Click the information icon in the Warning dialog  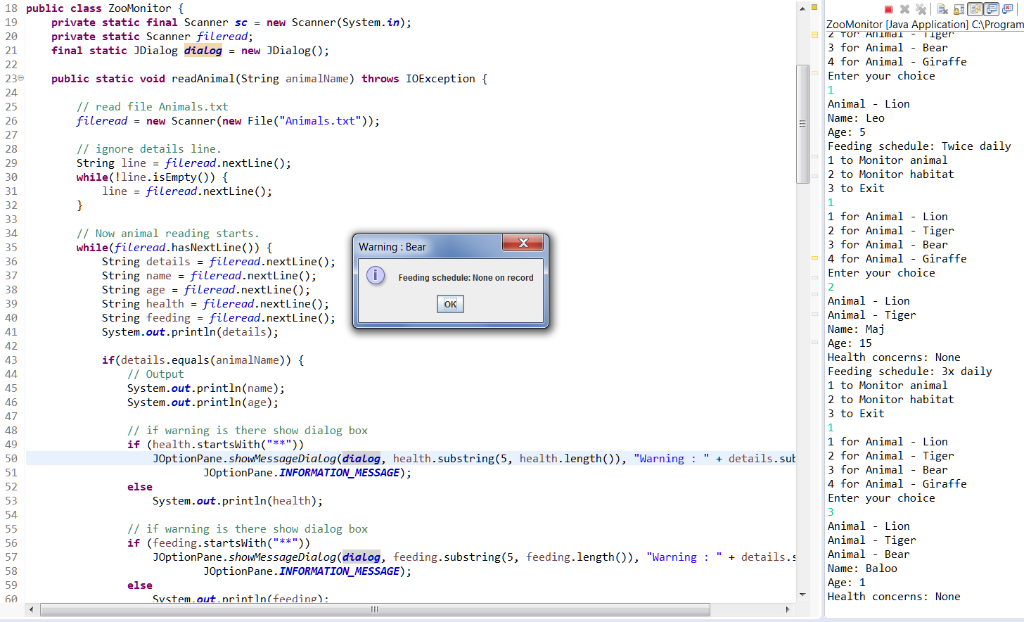[x=374, y=277]
